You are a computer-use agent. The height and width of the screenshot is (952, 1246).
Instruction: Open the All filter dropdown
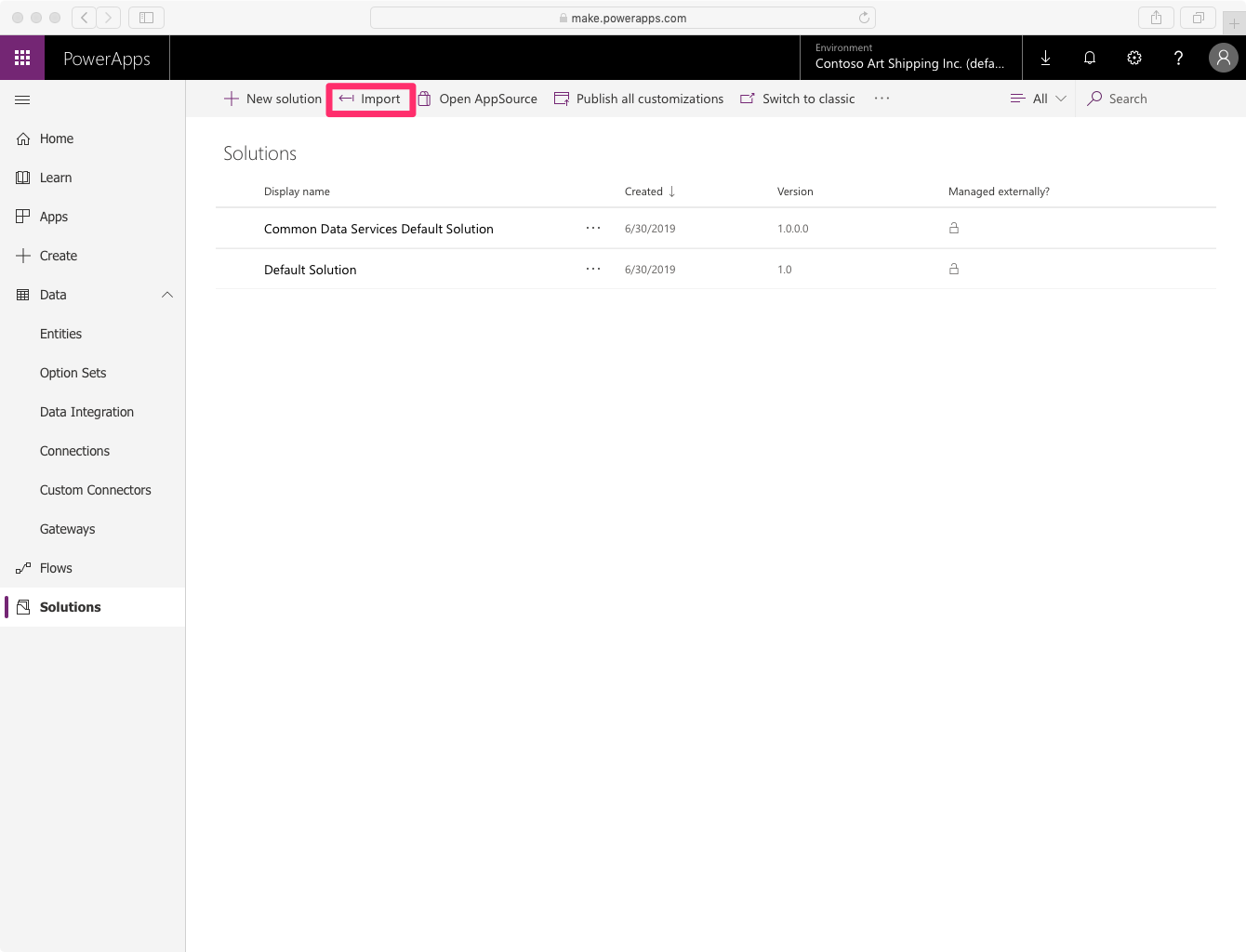click(x=1039, y=99)
